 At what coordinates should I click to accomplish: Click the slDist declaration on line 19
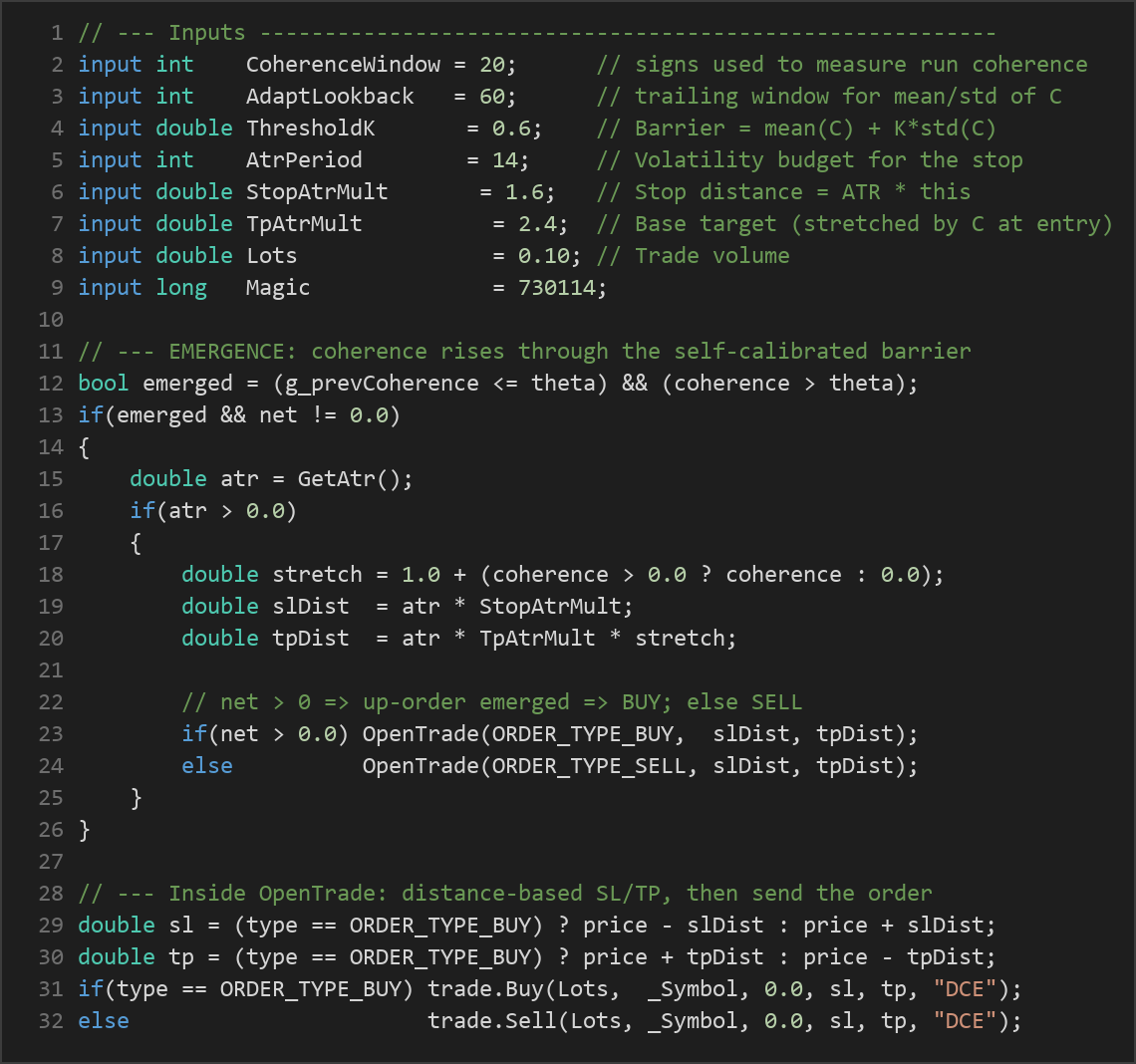(310, 607)
